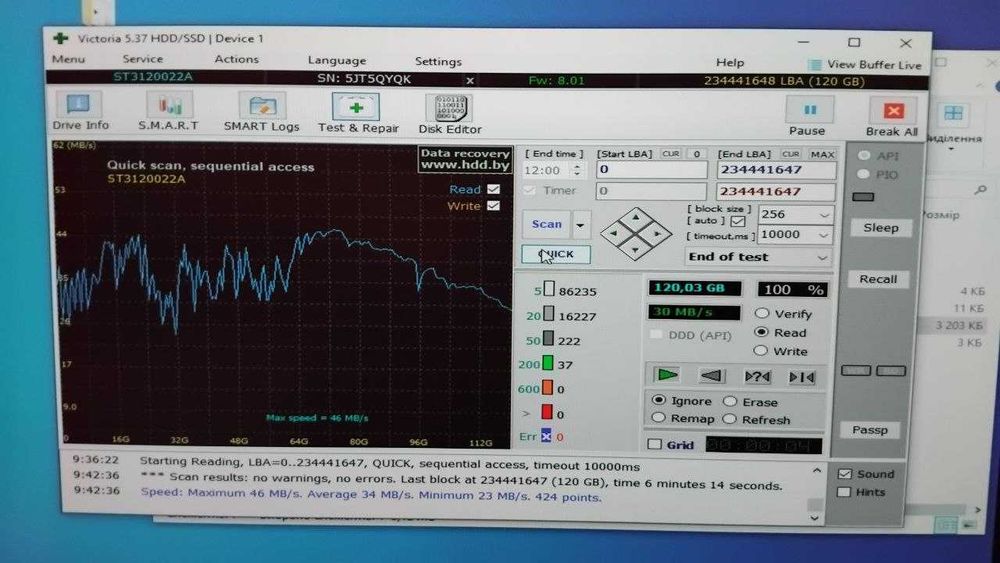Click the Speed Maximum 46 MB/s log line
1000x563 pixels.
coord(371,495)
